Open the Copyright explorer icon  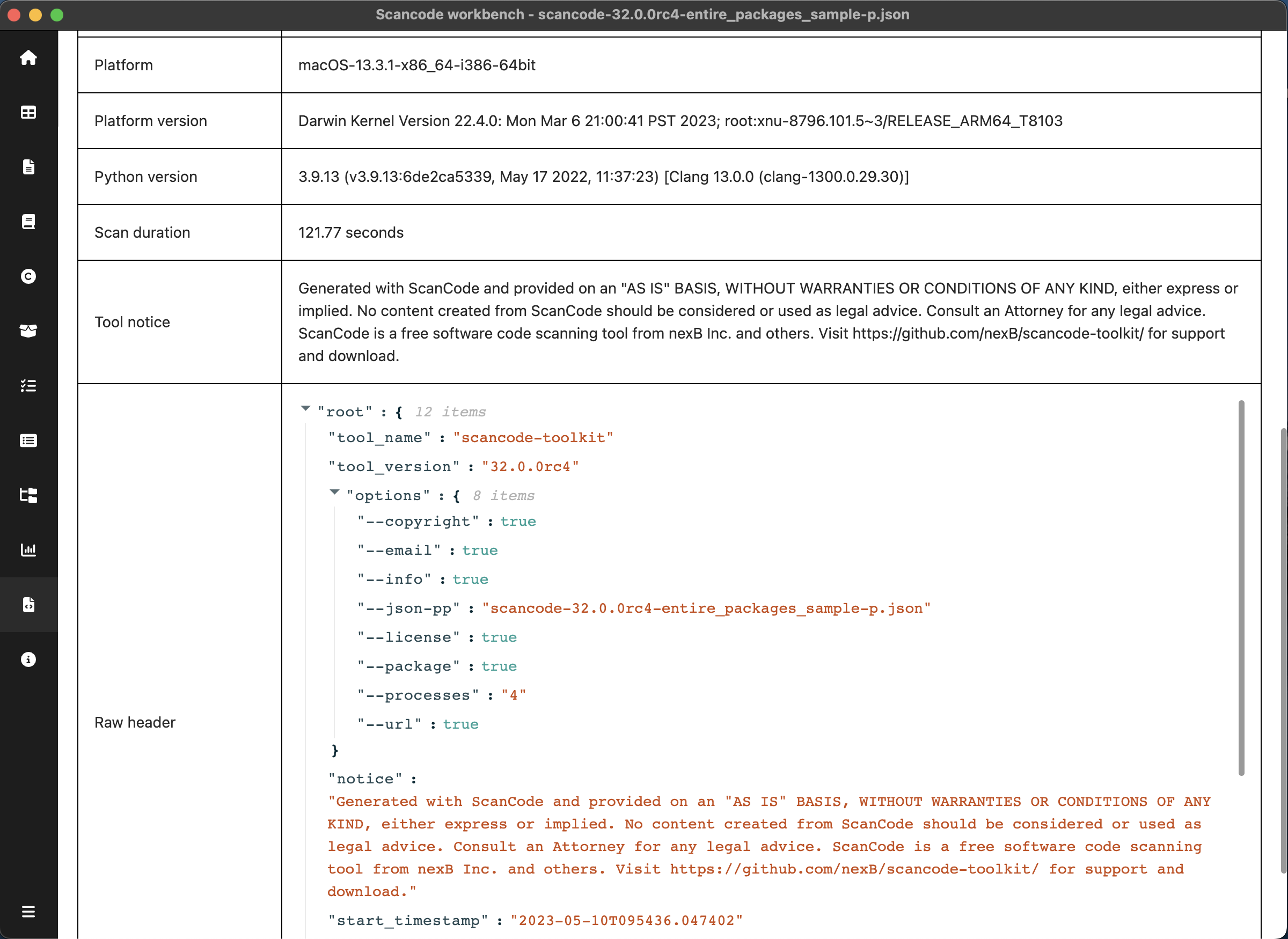[x=28, y=276]
